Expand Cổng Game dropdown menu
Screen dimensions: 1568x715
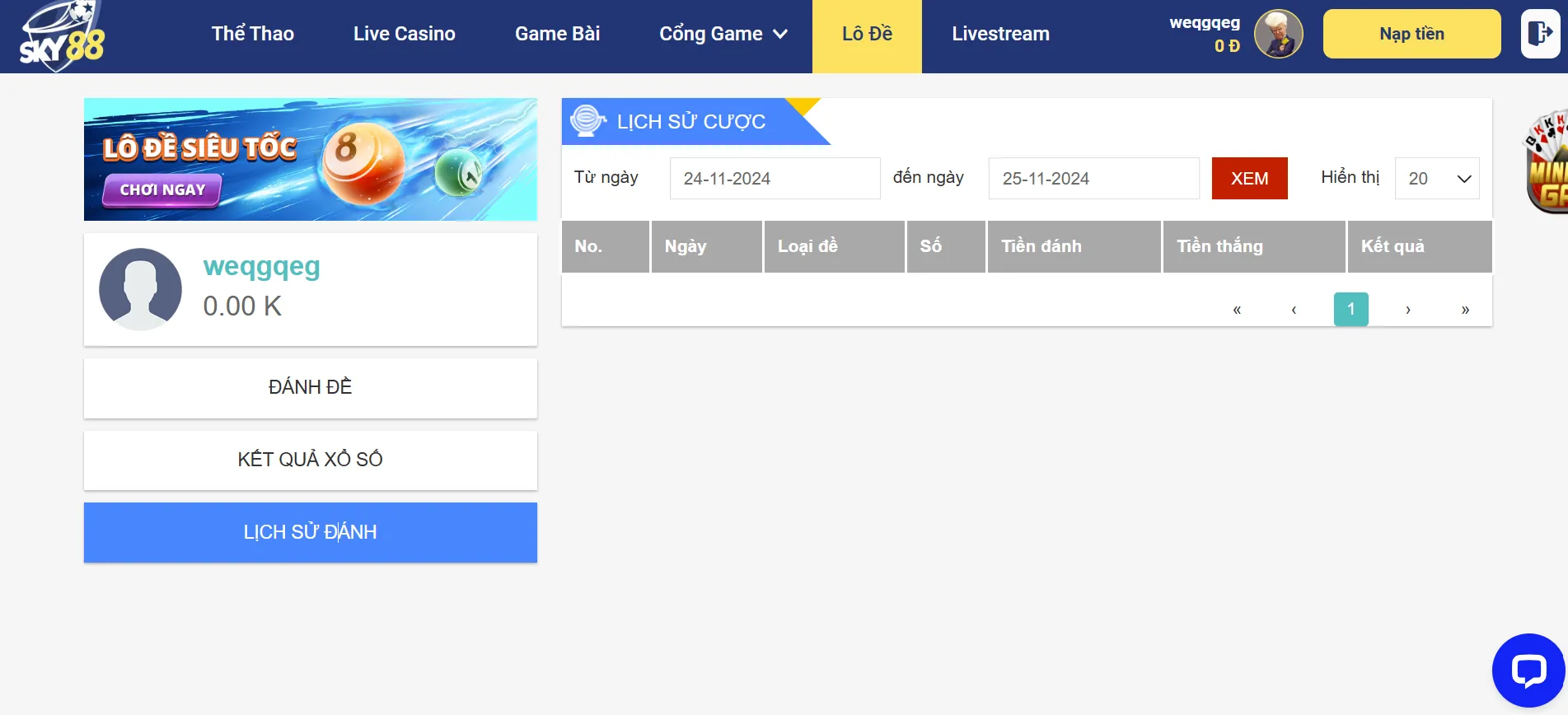tap(723, 34)
